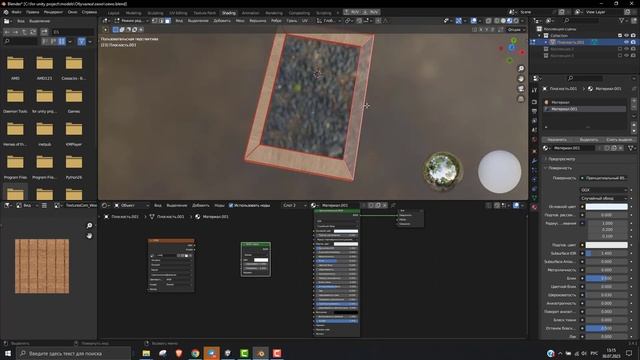Screen dimensions: 640x360
Task: Click the pan hand icon in 3D viewport
Action: 521,79
